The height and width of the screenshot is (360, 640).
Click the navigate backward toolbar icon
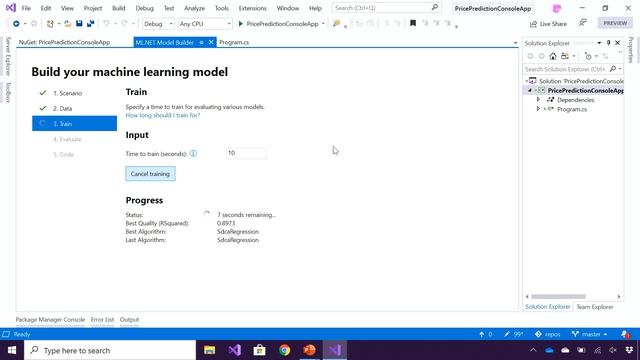[16, 24]
